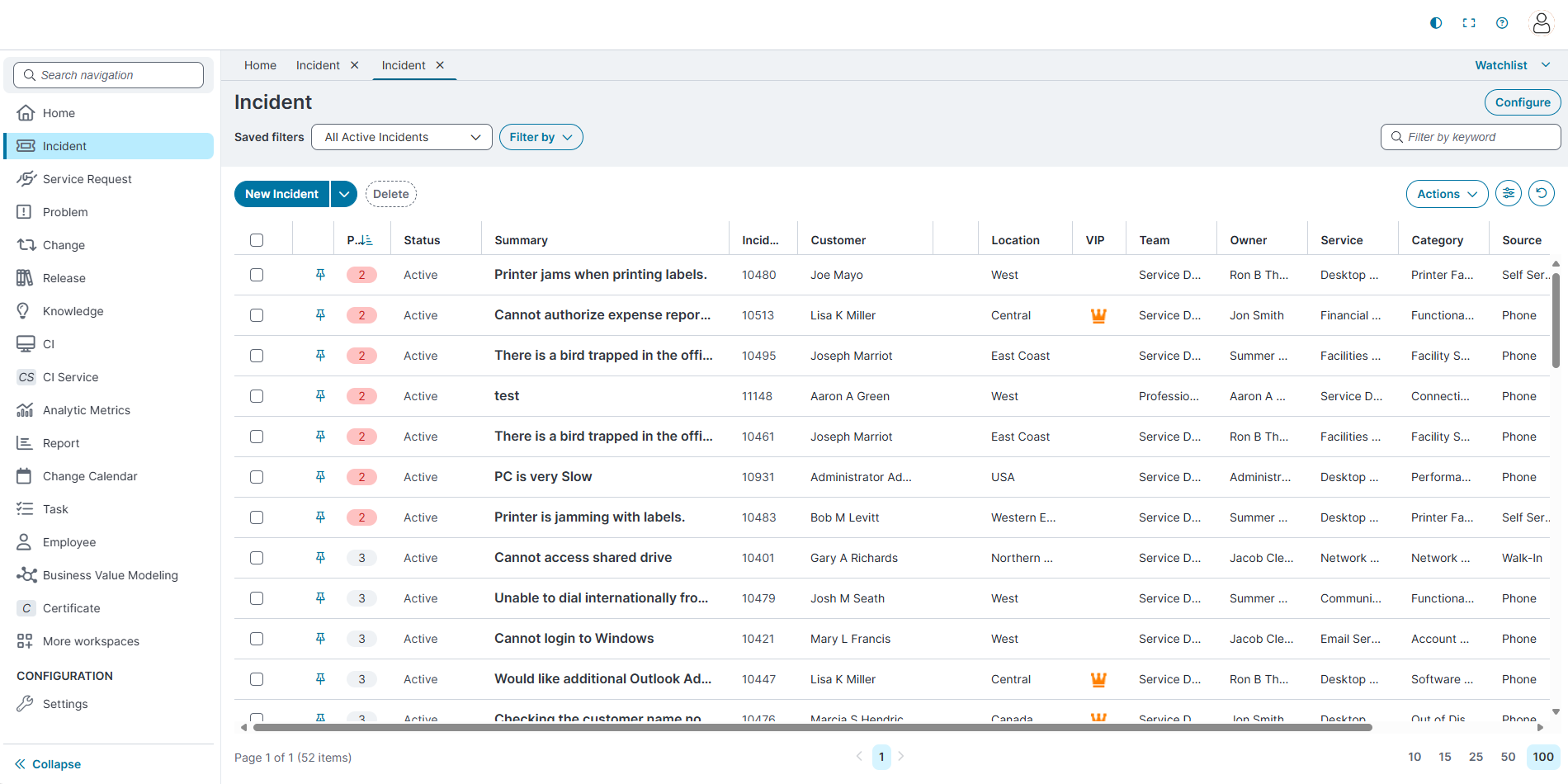Switch to the Home tab
This screenshot has width=1568, height=784.
click(260, 65)
